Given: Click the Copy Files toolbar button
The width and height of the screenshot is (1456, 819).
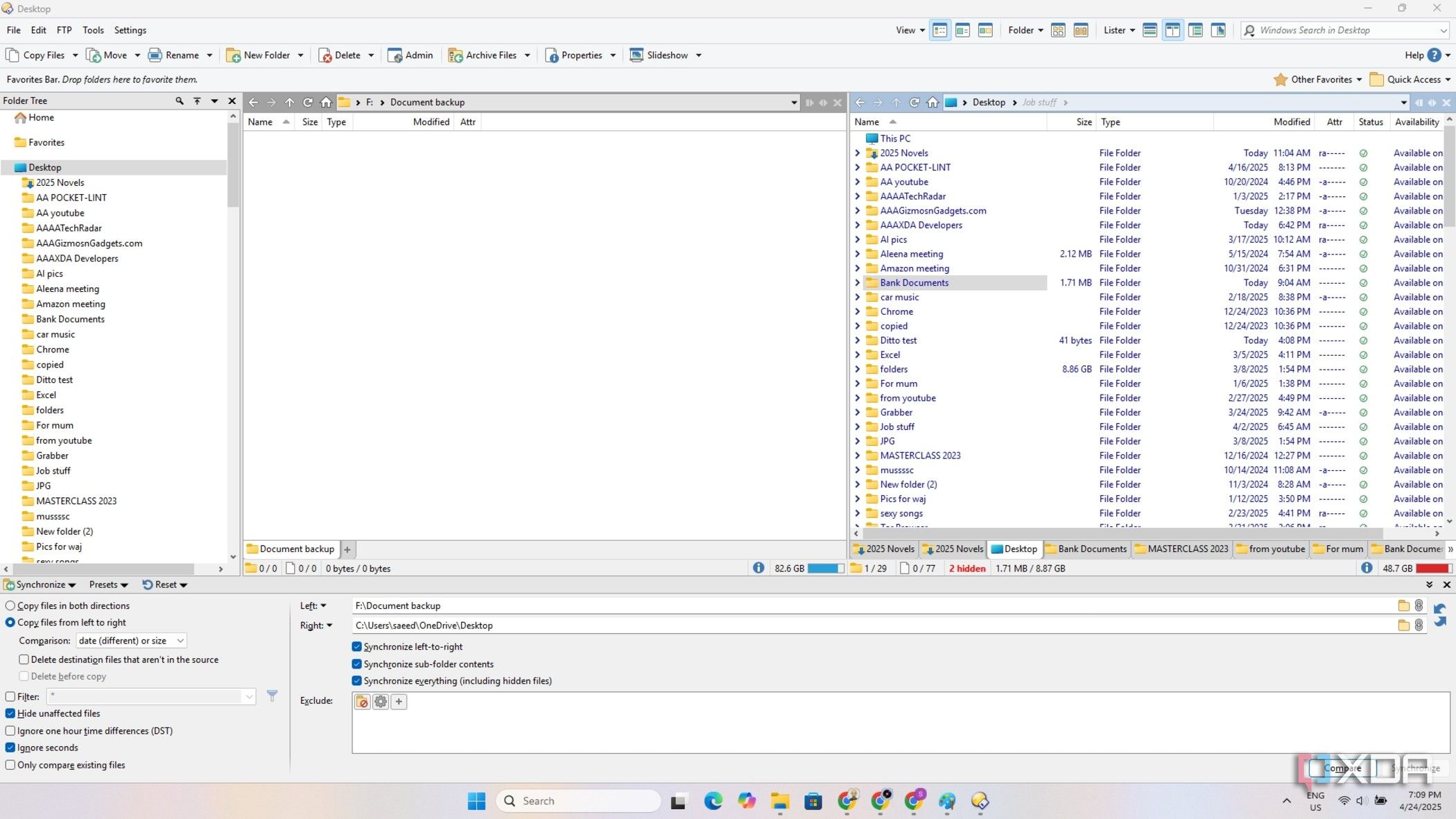Looking at the screenshot, I should point(36,55).
